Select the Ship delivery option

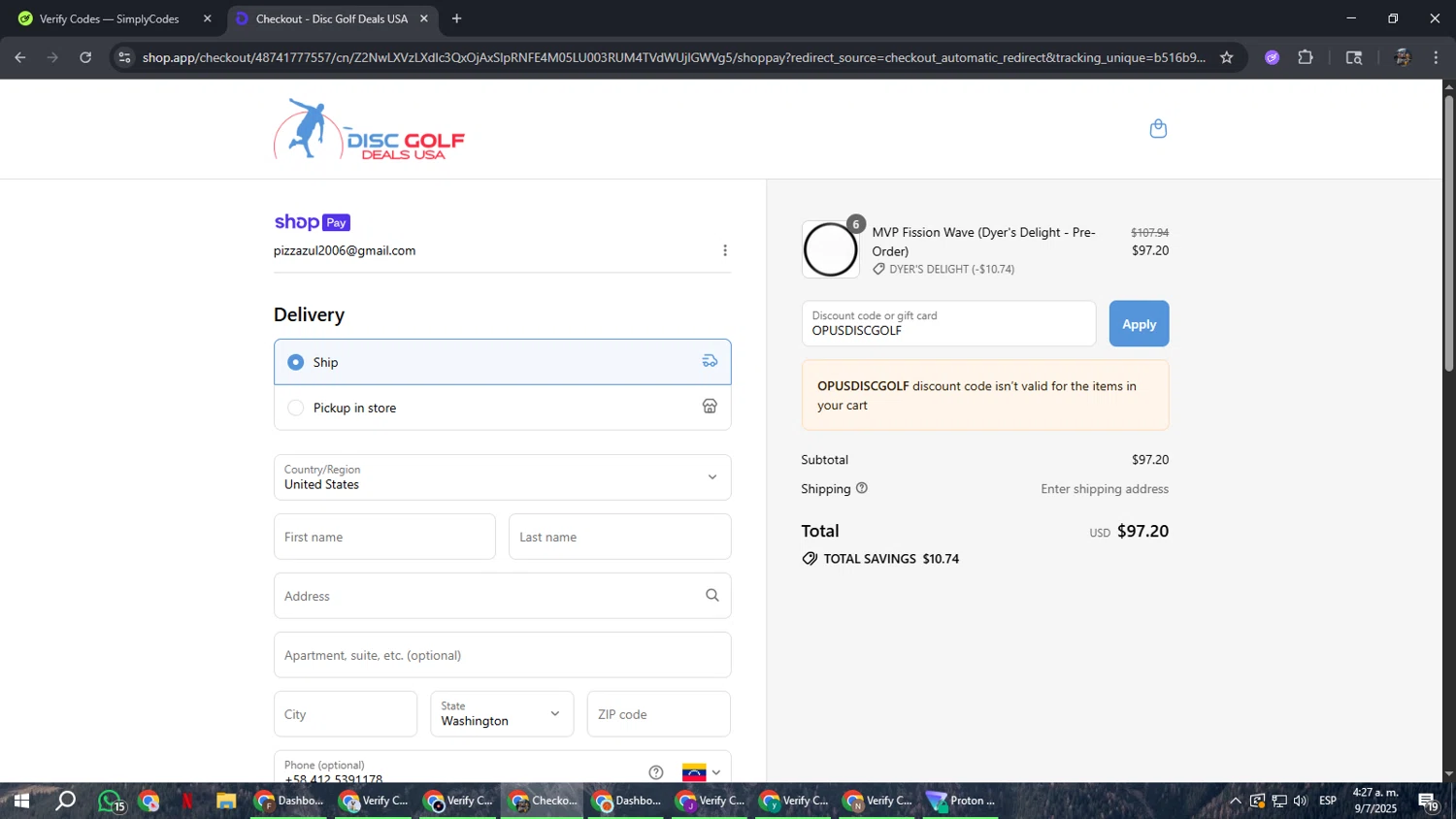tap(502, 362)
